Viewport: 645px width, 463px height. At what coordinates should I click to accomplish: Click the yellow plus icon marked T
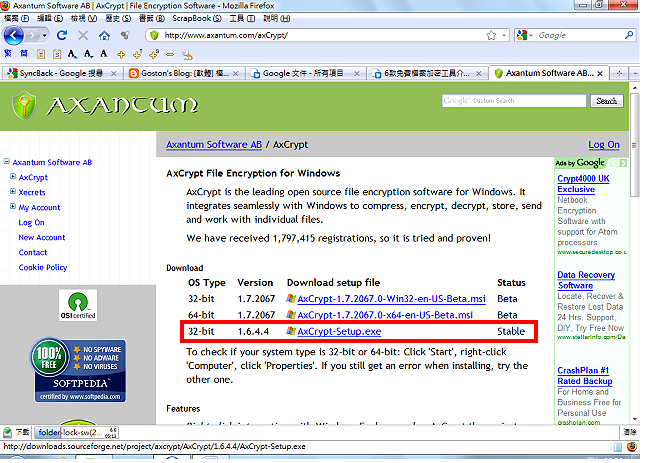137,54
